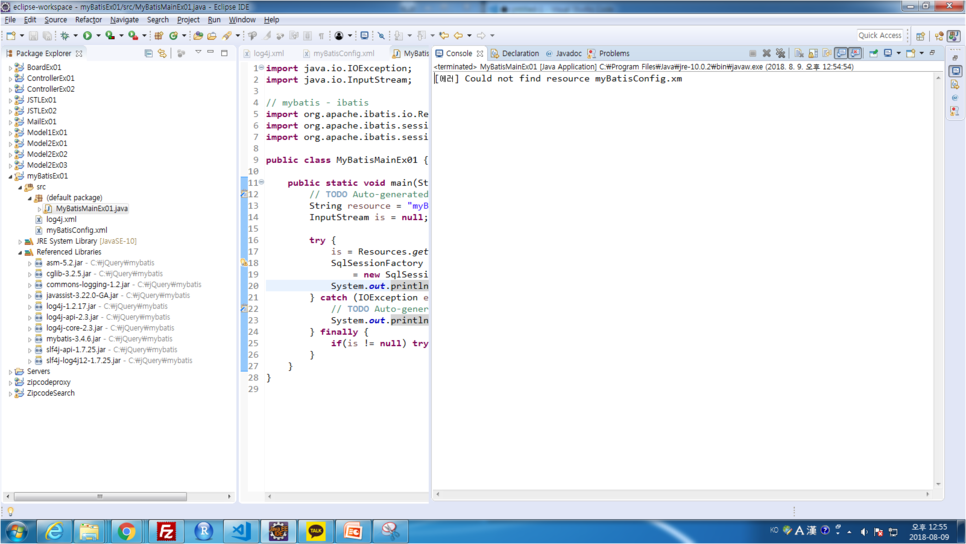
Task: Click Remove Launch X icon in Console
Action: coord(766,54)
